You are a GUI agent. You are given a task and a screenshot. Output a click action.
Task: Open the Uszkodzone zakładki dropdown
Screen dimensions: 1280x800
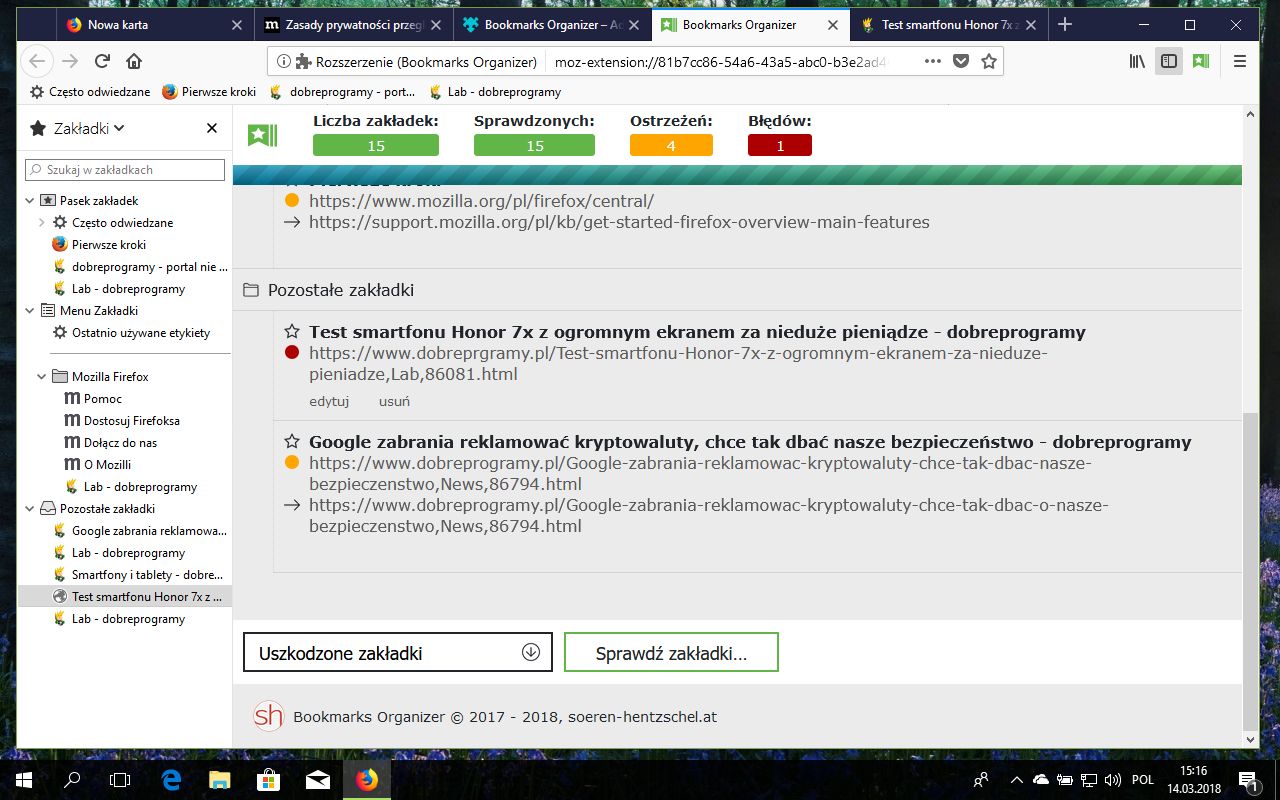[398, 652]
